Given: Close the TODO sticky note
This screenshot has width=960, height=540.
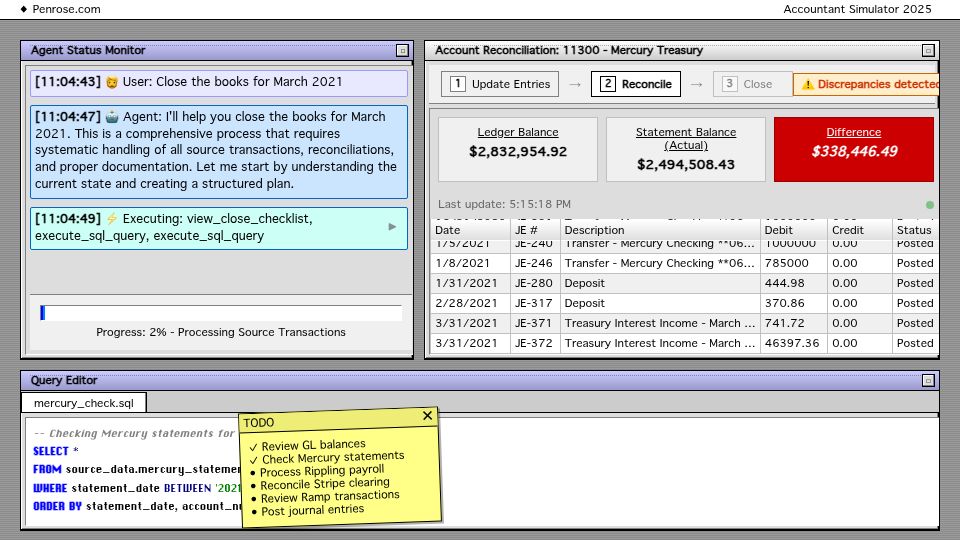Looking at the screenshot, I should coord(427,416).
